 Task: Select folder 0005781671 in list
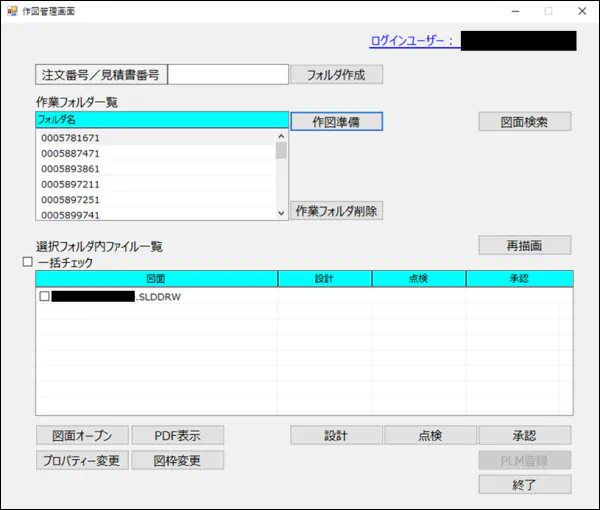[157, 138]
